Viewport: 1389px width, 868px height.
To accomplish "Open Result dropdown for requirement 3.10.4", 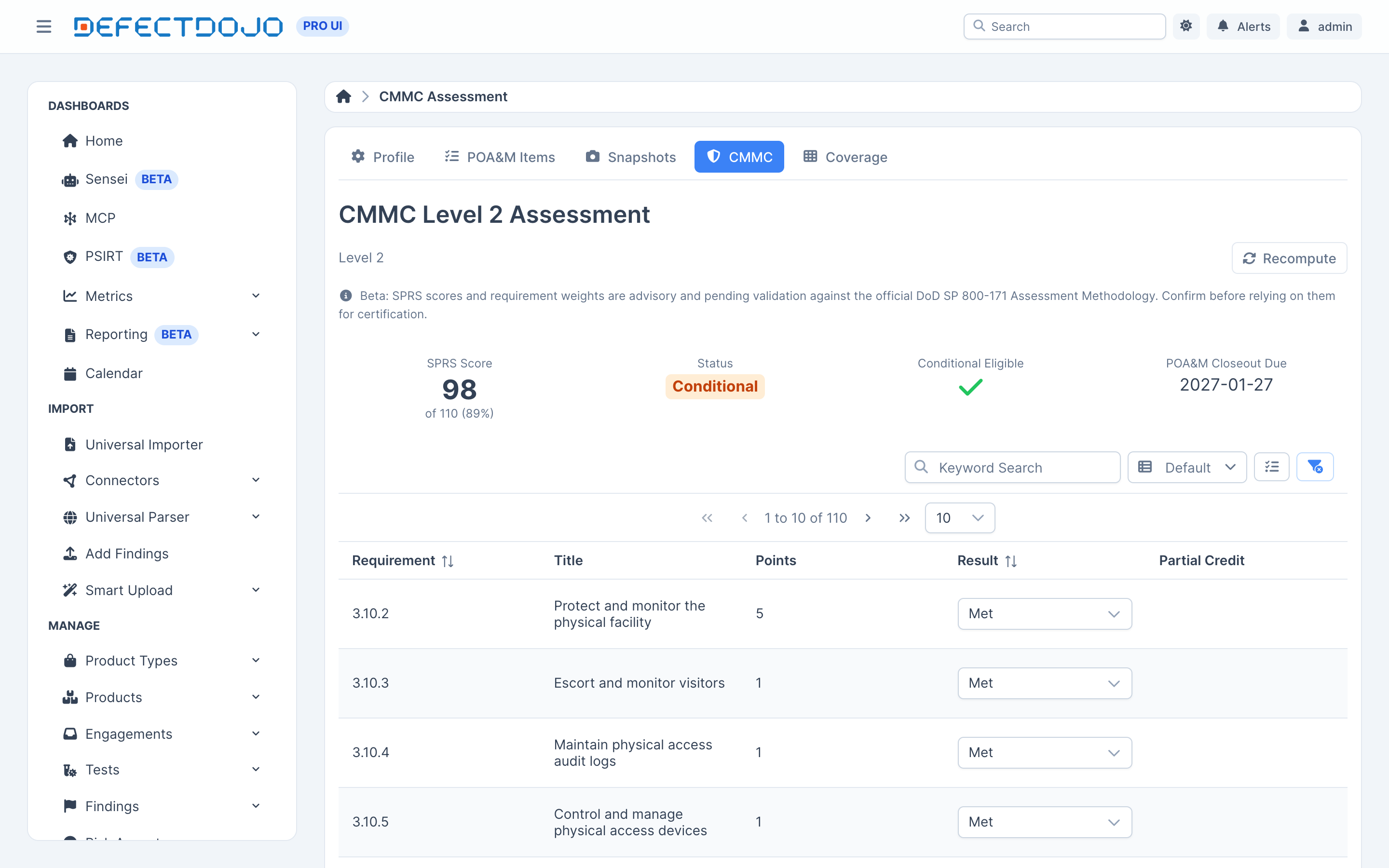I will [x=1045, y=753].
